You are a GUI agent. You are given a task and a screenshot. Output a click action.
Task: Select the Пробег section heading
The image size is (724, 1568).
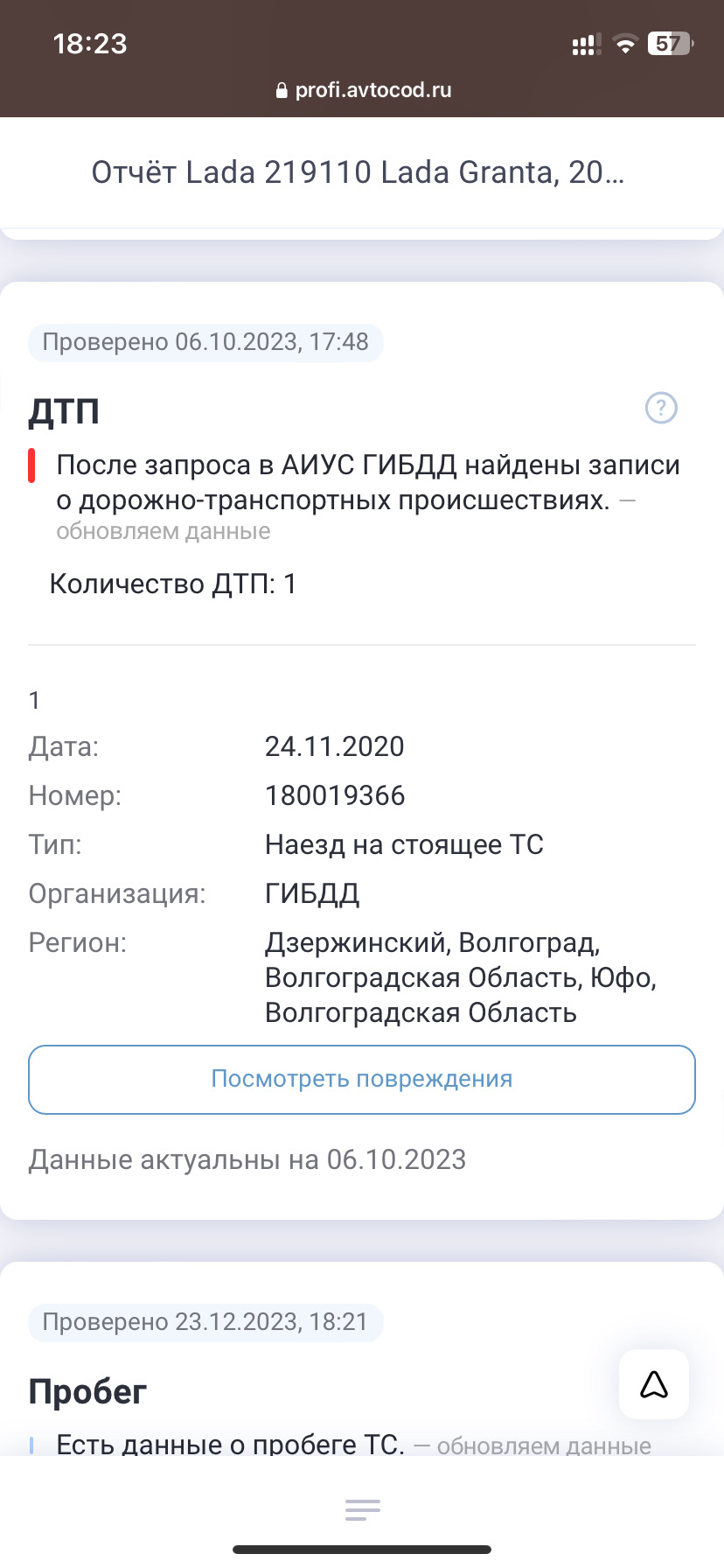[87, 1391]
